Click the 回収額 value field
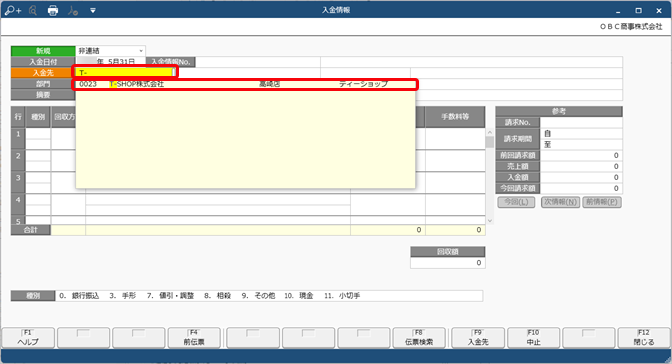 447,263
